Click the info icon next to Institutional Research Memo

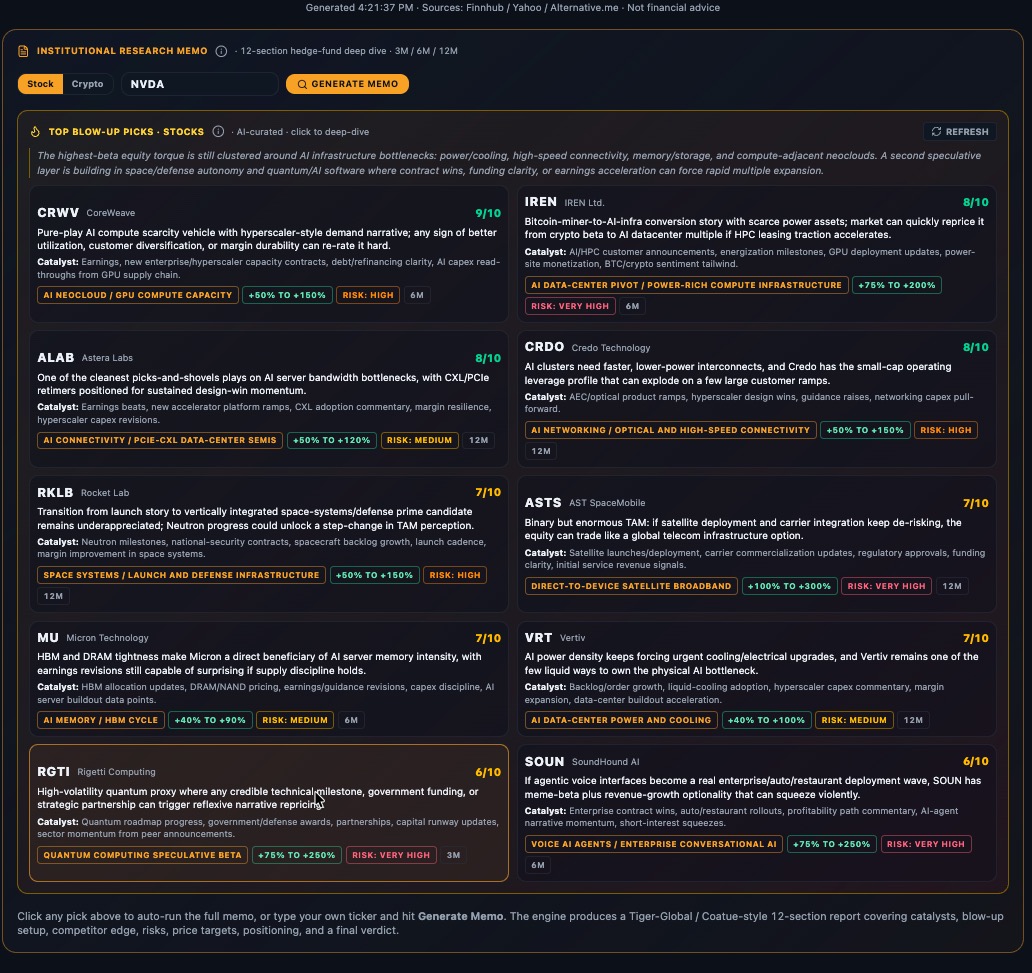(221, 51)
